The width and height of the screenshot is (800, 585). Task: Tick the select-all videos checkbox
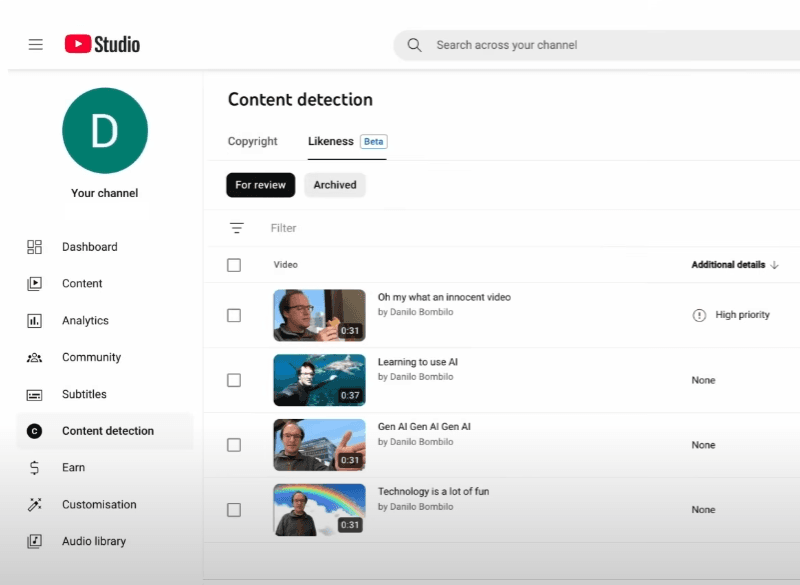tap(234, 265)
